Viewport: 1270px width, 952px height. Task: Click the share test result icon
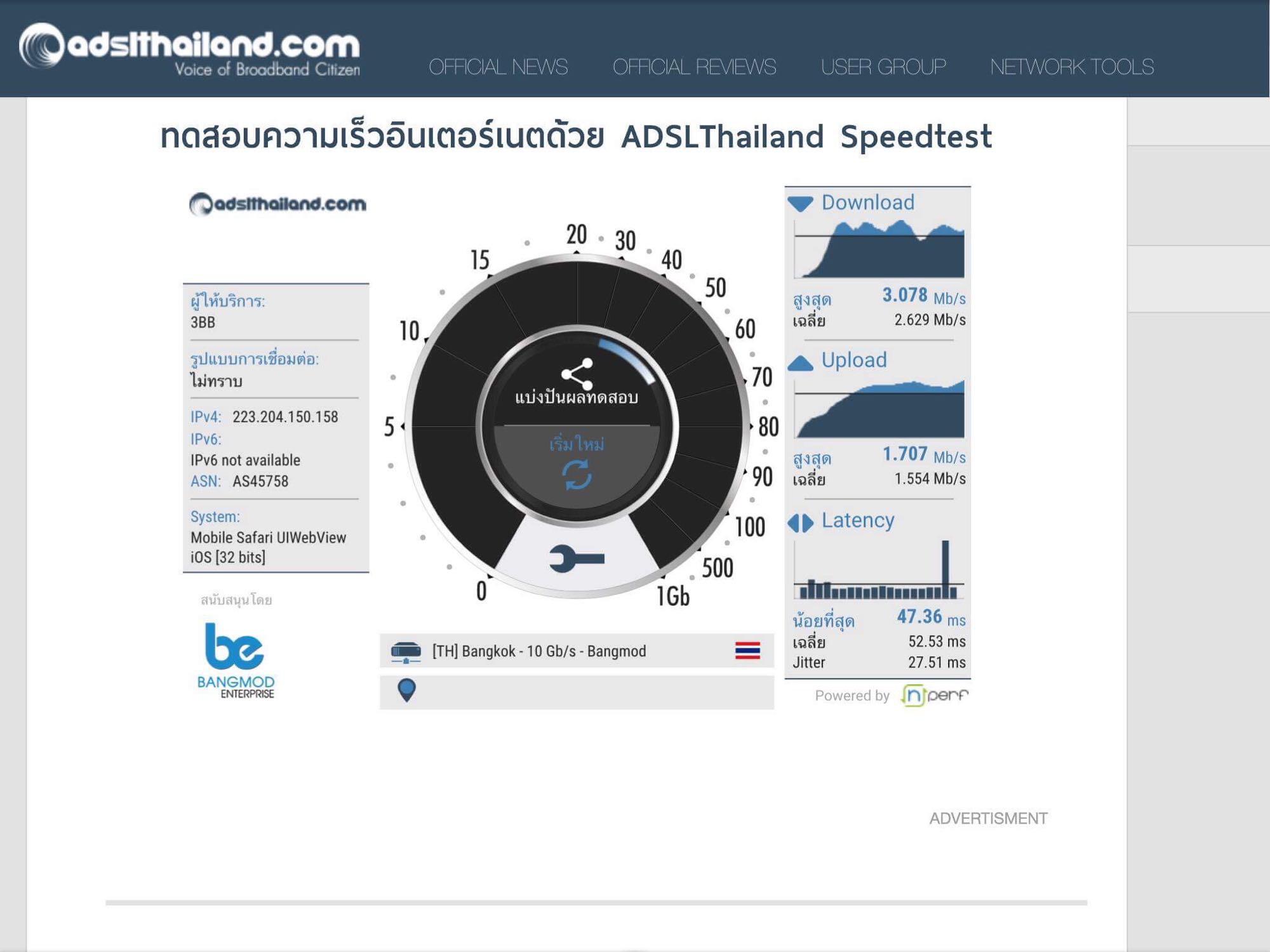click(x=577, y=374)
